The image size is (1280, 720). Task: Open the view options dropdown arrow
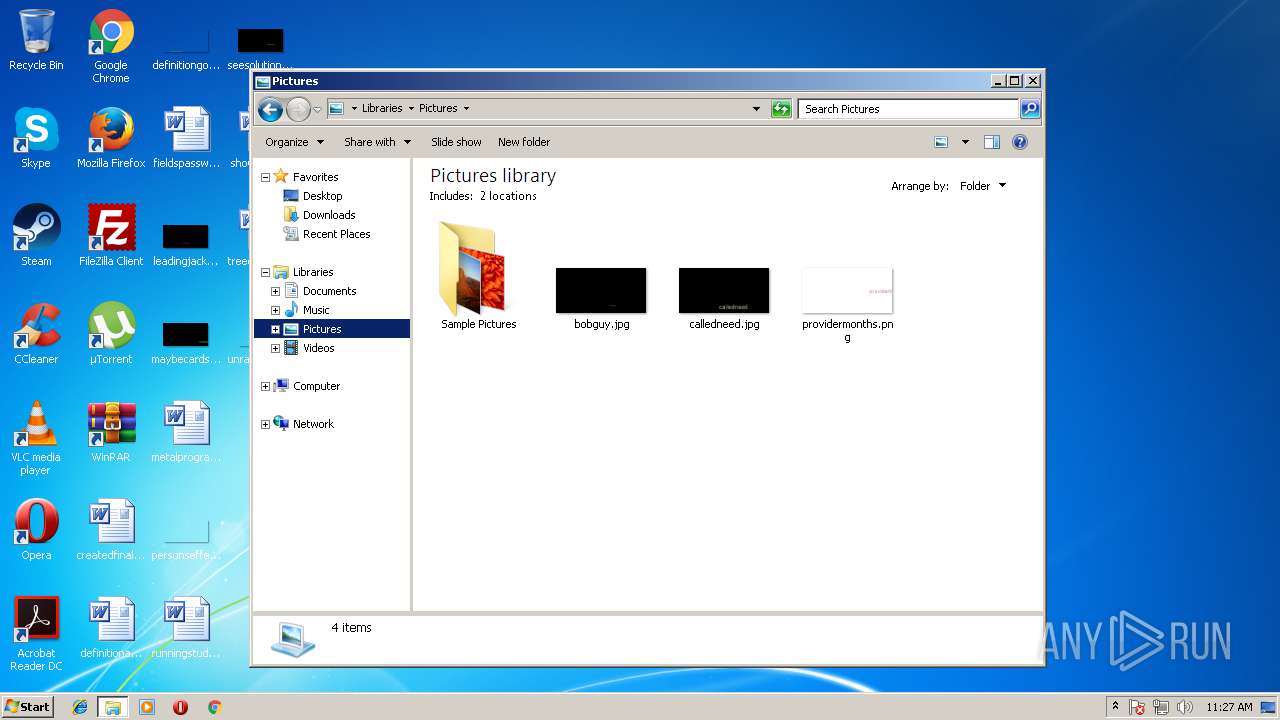tap(965, 142)
